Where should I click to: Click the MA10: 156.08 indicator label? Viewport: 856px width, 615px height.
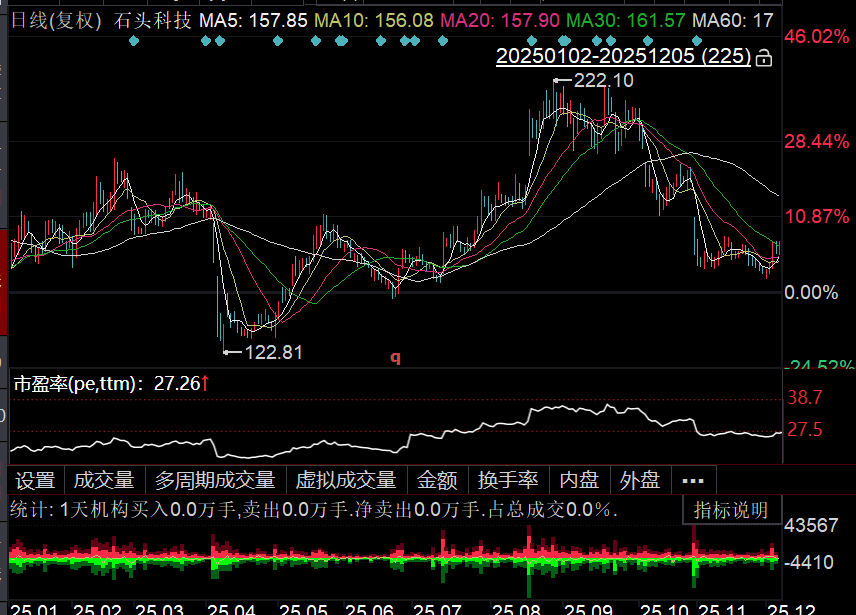point(374,21)
